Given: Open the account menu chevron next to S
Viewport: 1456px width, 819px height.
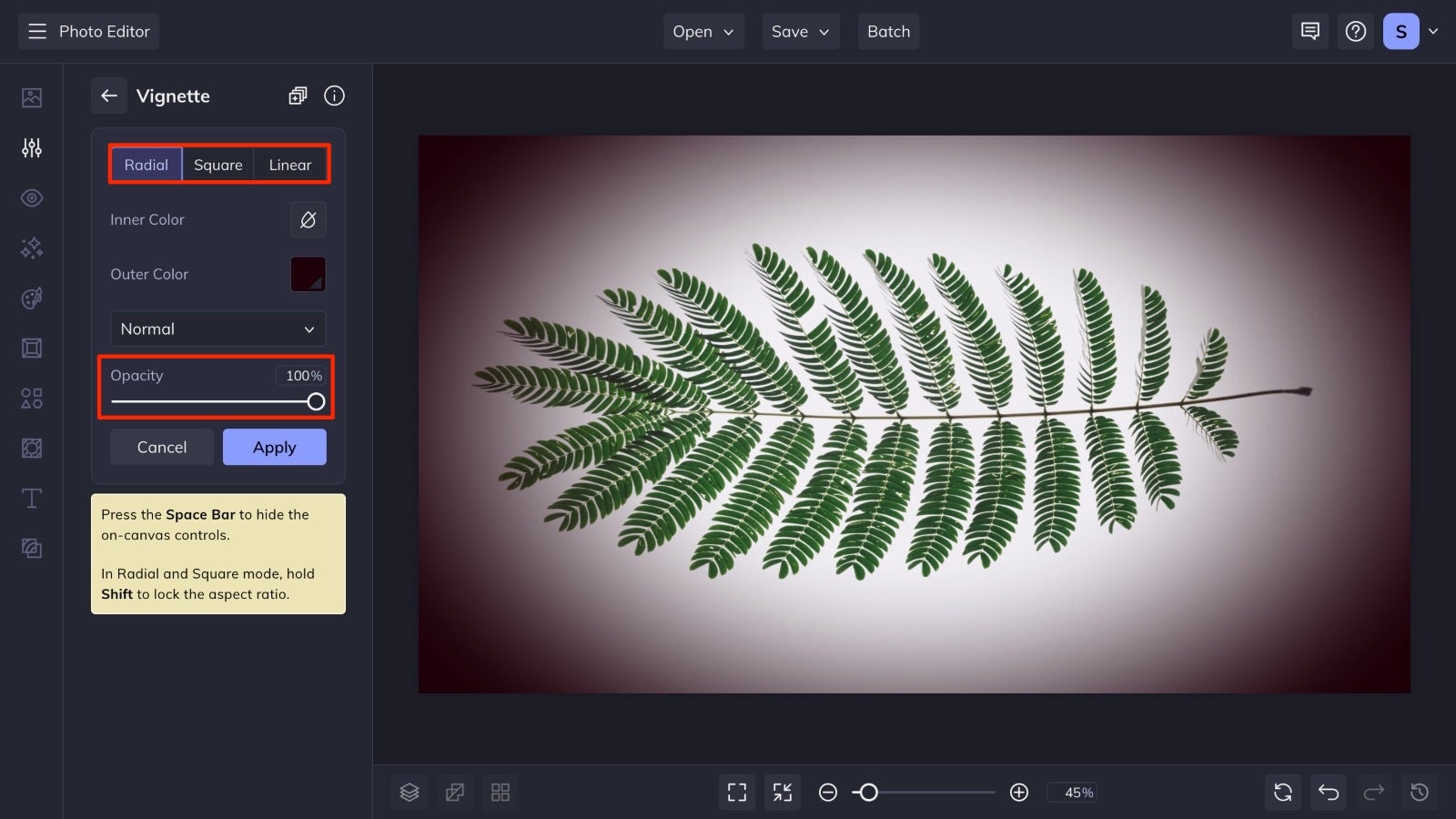Looking at the screenshot, I should pos(1434,31).
